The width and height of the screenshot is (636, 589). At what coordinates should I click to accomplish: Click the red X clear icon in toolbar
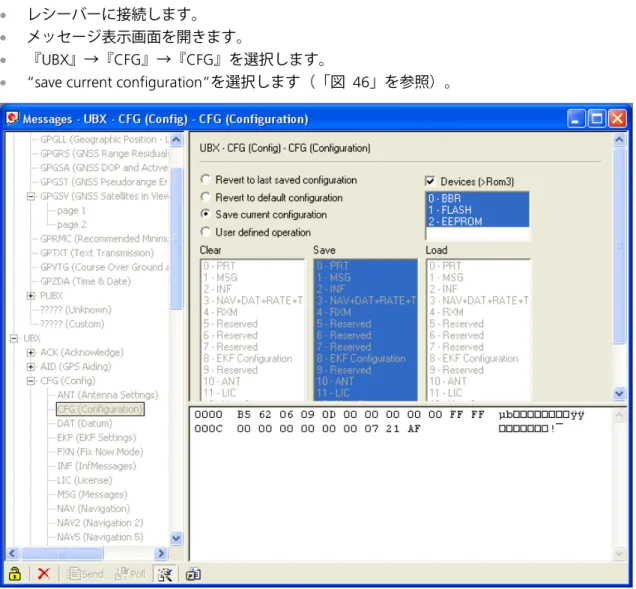point(44,574)
